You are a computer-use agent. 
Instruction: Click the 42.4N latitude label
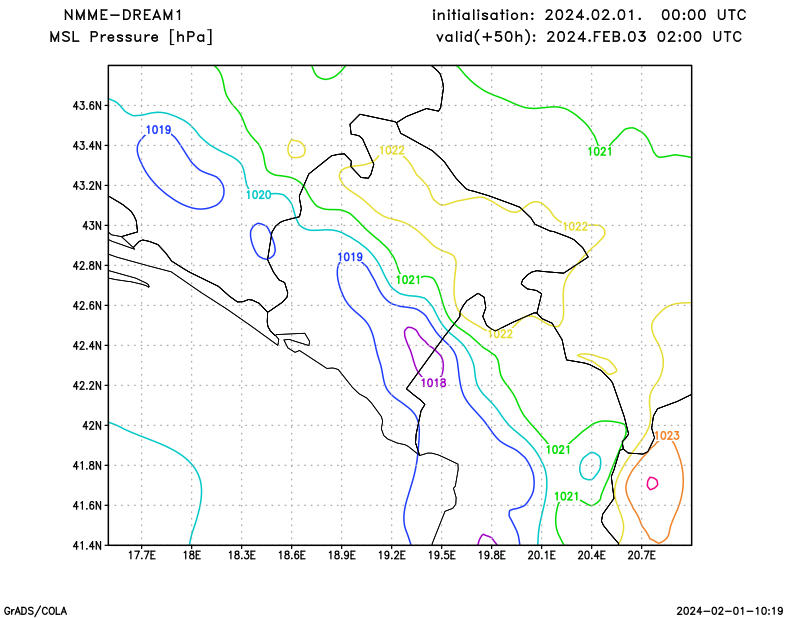(x=87, y=346)
